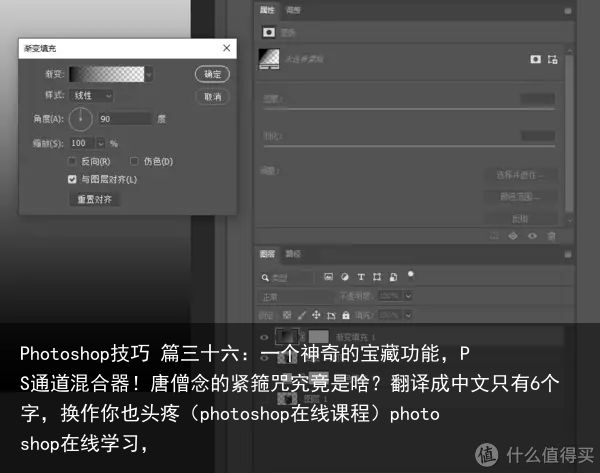The width and height of the screenshot is (600, 473).
Task: Switch to the tab beside 图层
Action: click(x=293, y=254)
